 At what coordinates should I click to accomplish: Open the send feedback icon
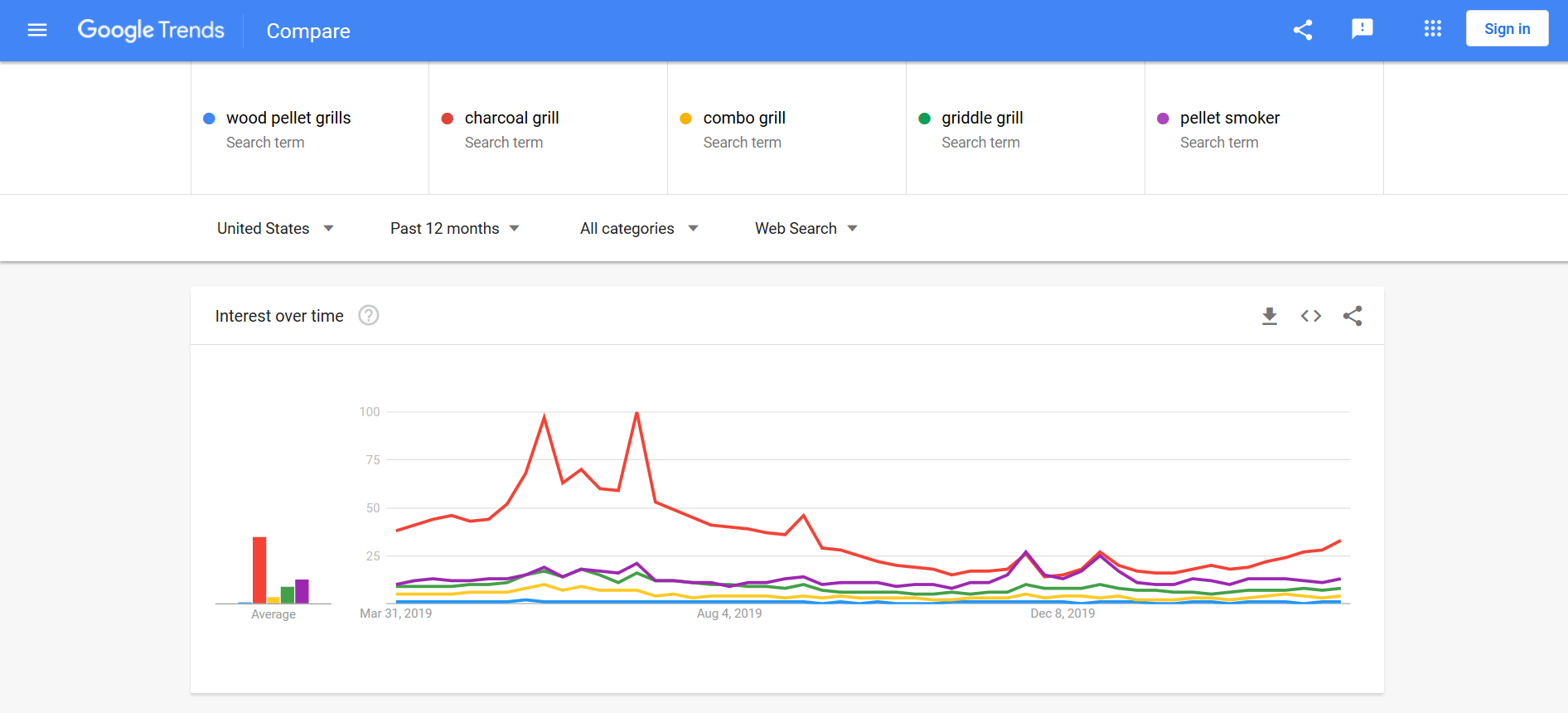1362,30
